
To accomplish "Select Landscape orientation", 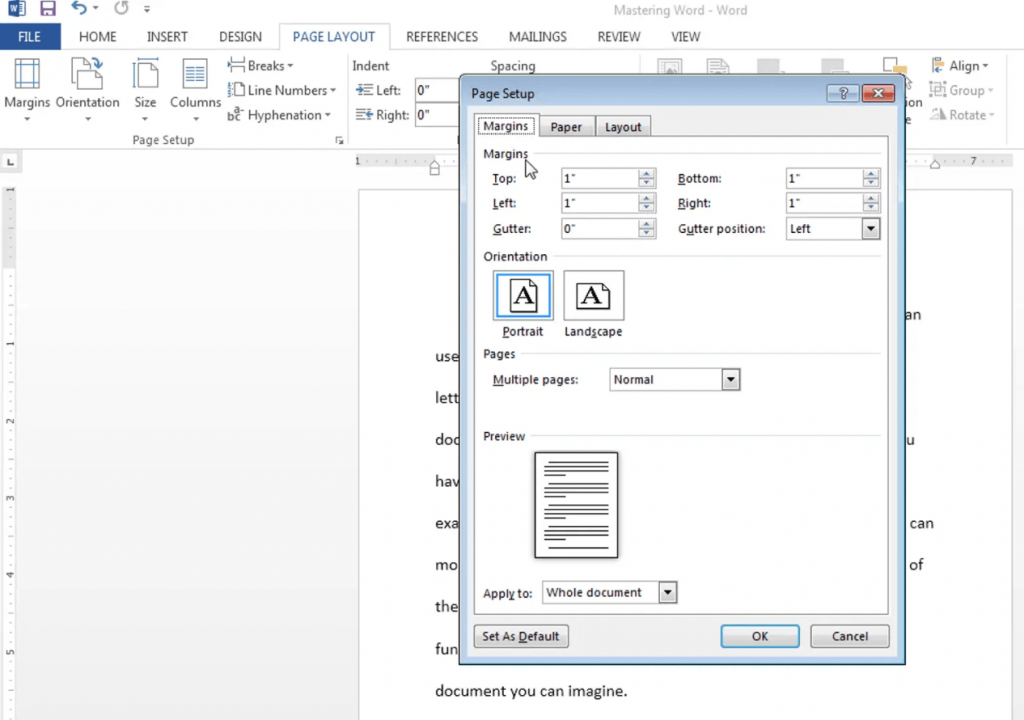I will point(593,295).
